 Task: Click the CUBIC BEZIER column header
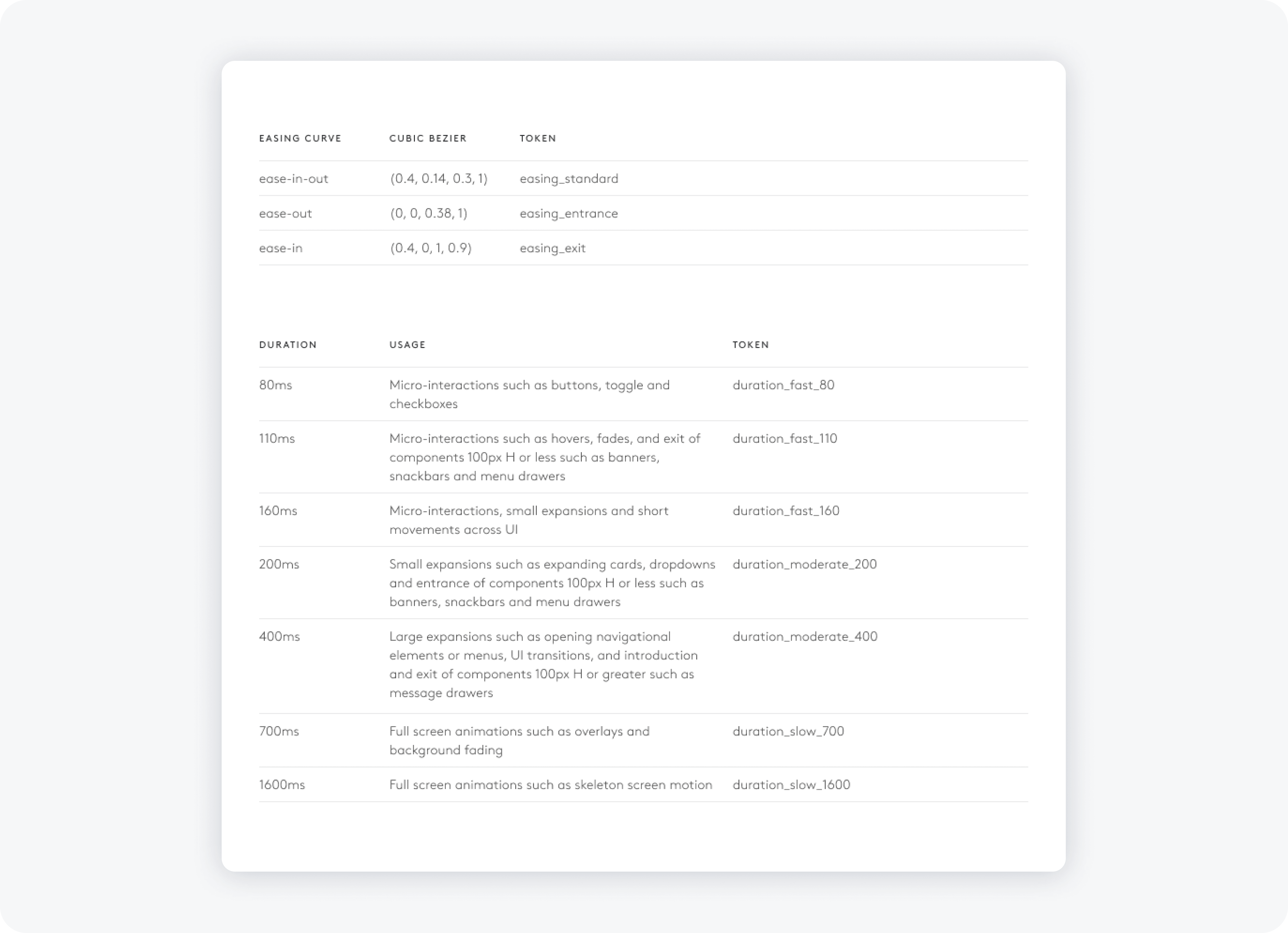428,138
